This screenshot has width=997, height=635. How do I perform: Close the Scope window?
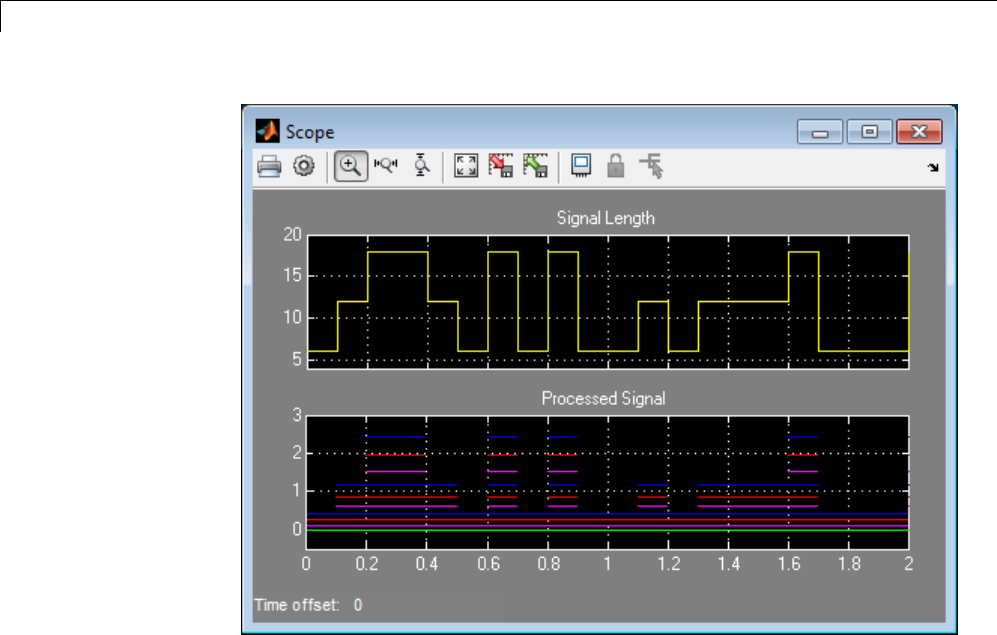pyautogui.click(x=920, y=131)
